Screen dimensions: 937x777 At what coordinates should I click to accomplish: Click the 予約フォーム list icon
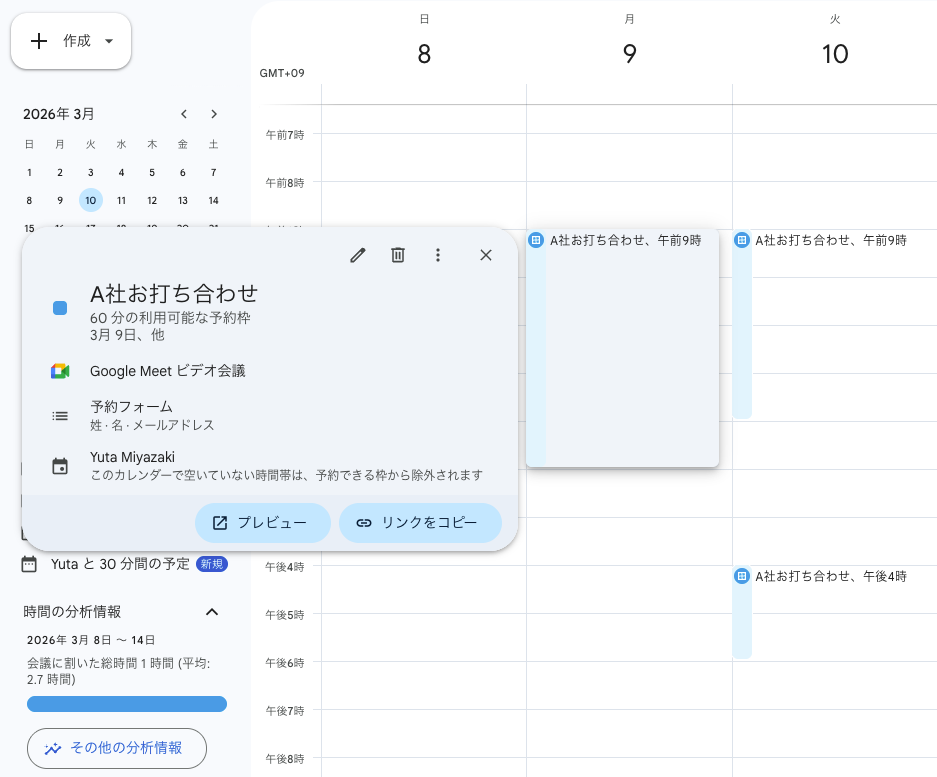coord(60,415)
